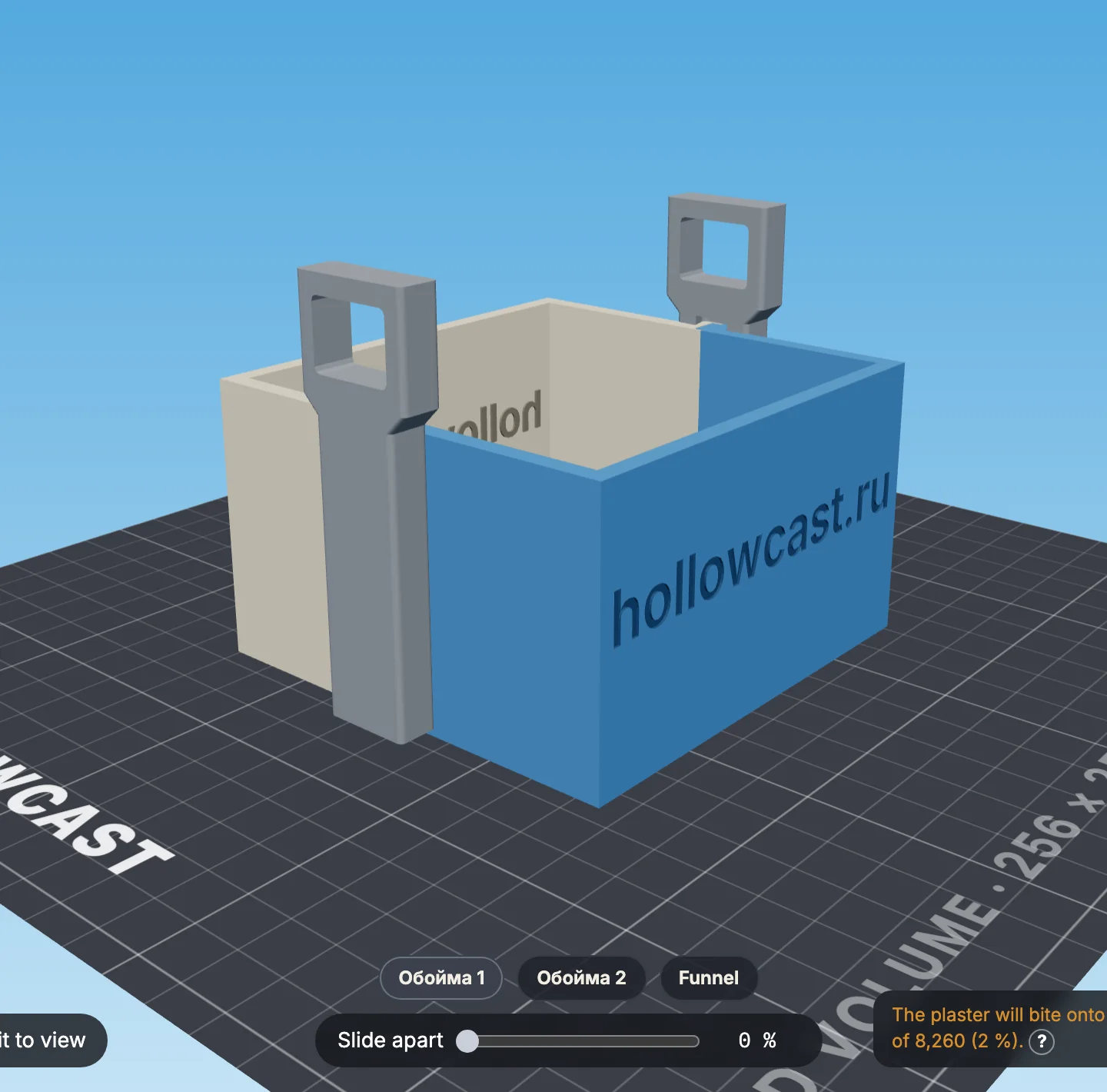Click the Slide apart 0 % value
Screen dimensions: 1107x1092
pos(757,1040)
